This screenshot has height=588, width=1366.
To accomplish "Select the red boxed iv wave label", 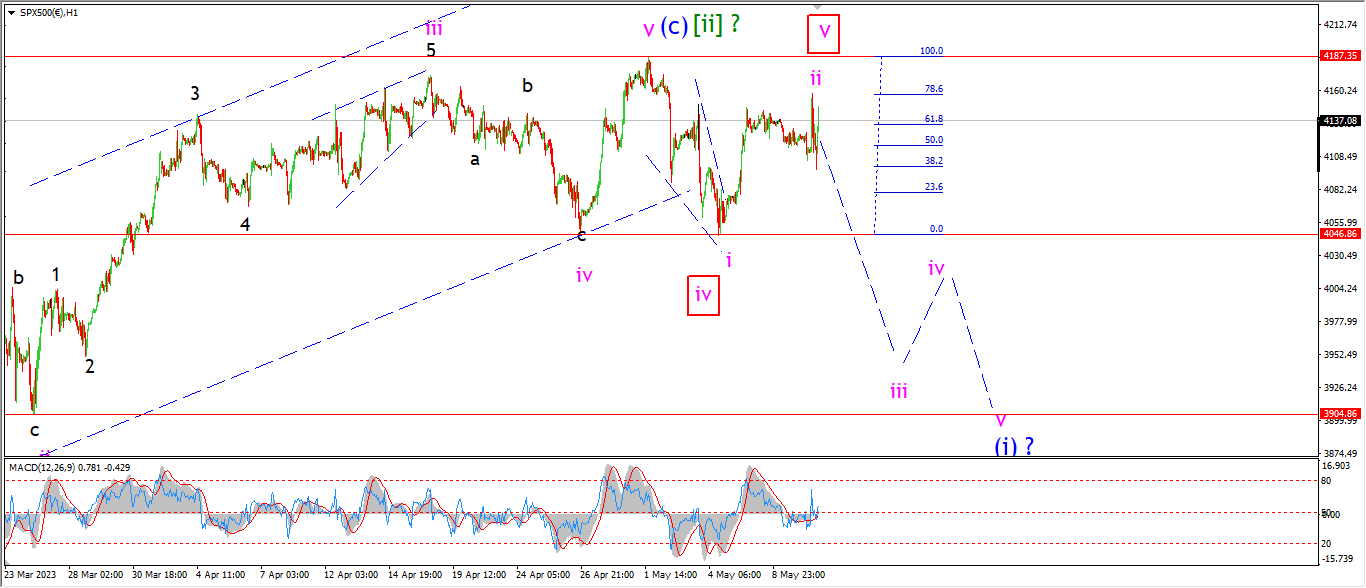I will (703, 295).
